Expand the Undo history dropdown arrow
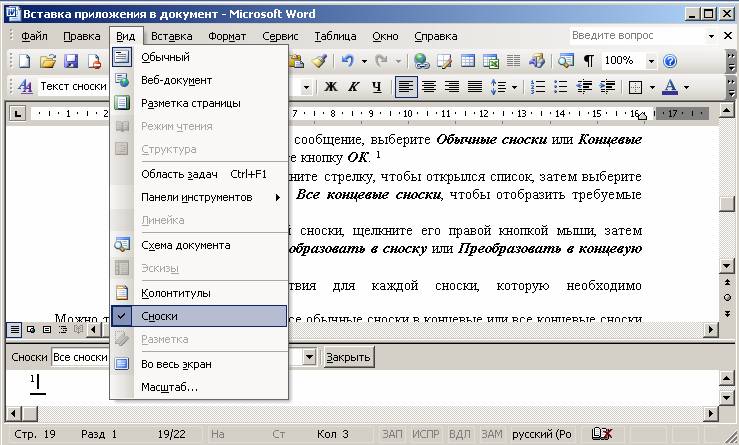This screenshot has height=445, width=739. point(364,61)
